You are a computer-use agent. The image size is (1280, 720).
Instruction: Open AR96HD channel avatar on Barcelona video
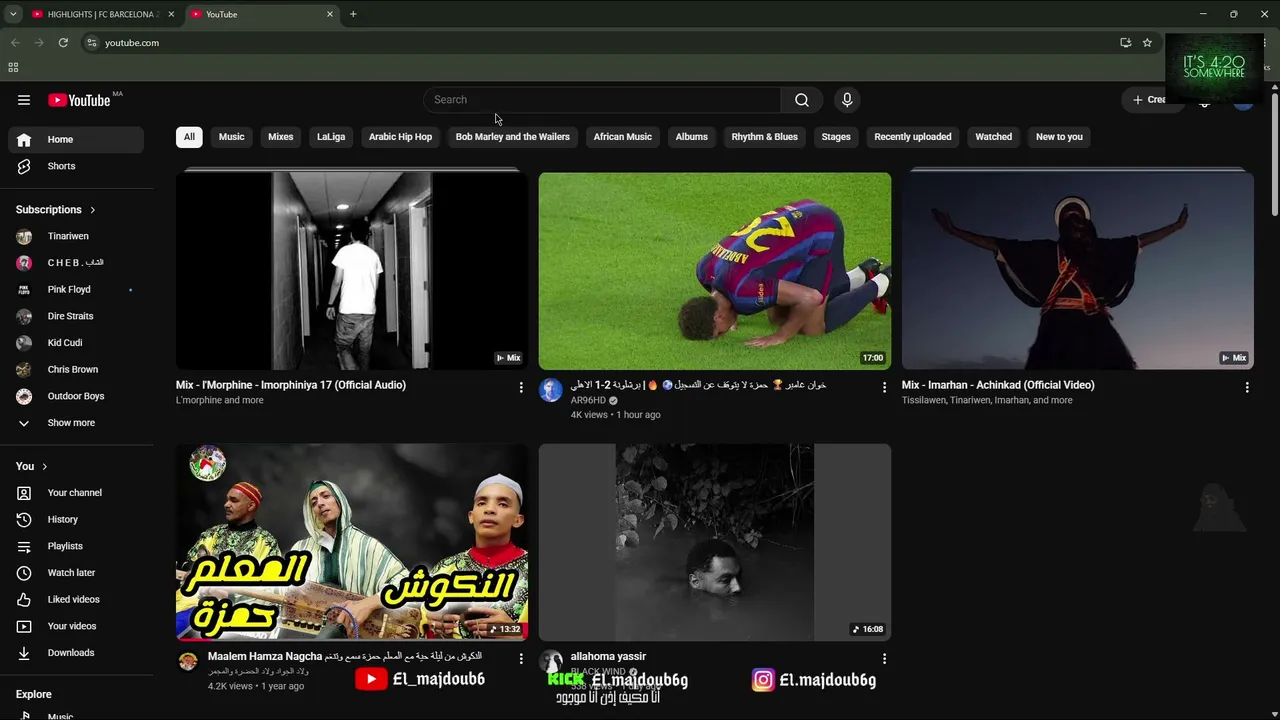pyautogui.click(x=551, y=390)
